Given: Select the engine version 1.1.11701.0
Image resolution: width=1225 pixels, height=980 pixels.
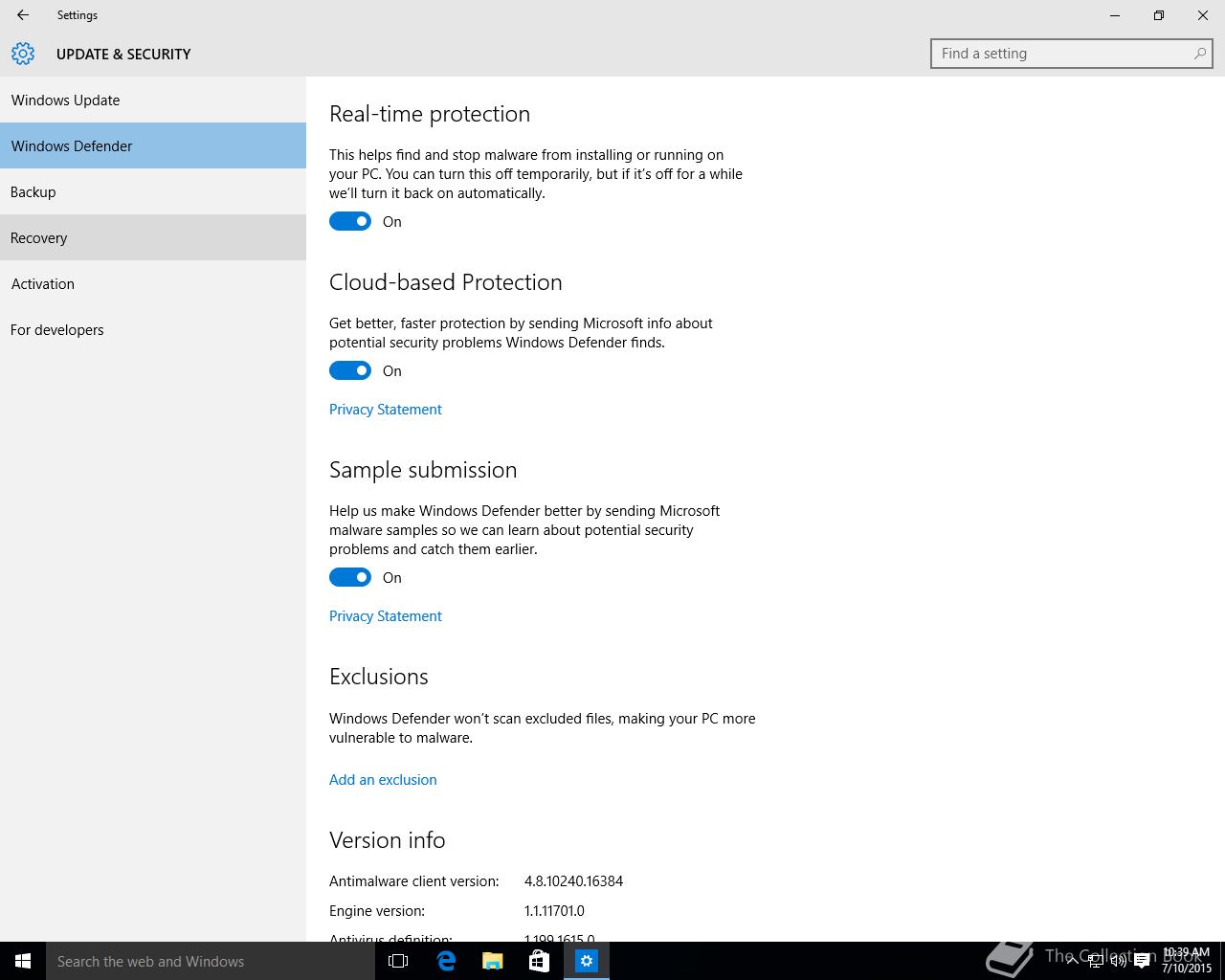Looking at the screenshot, I should (x=554, y=911).
